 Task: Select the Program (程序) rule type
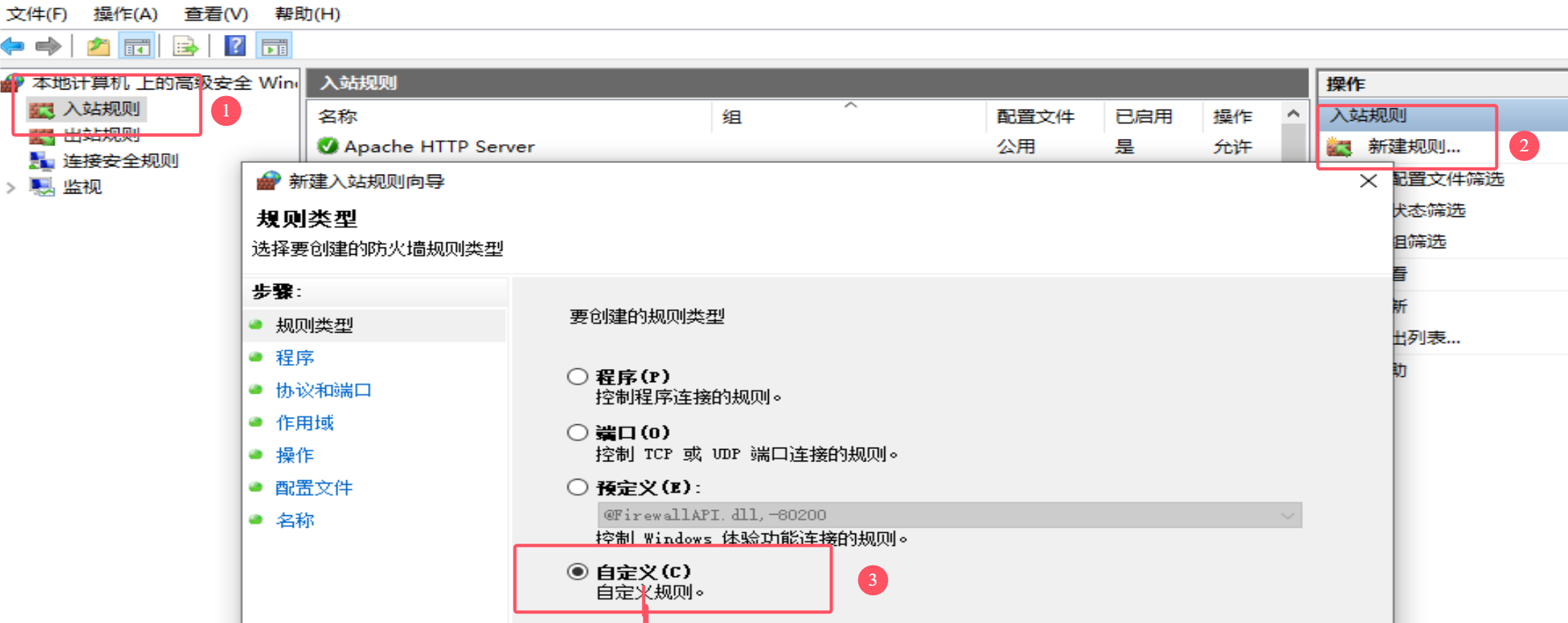577,376
